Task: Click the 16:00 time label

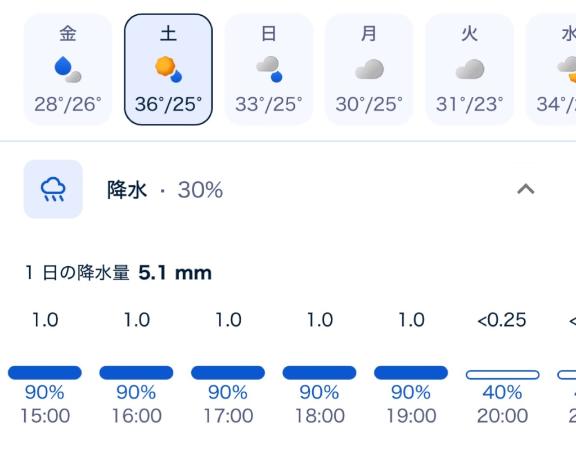Action: (x=137, y=416)
